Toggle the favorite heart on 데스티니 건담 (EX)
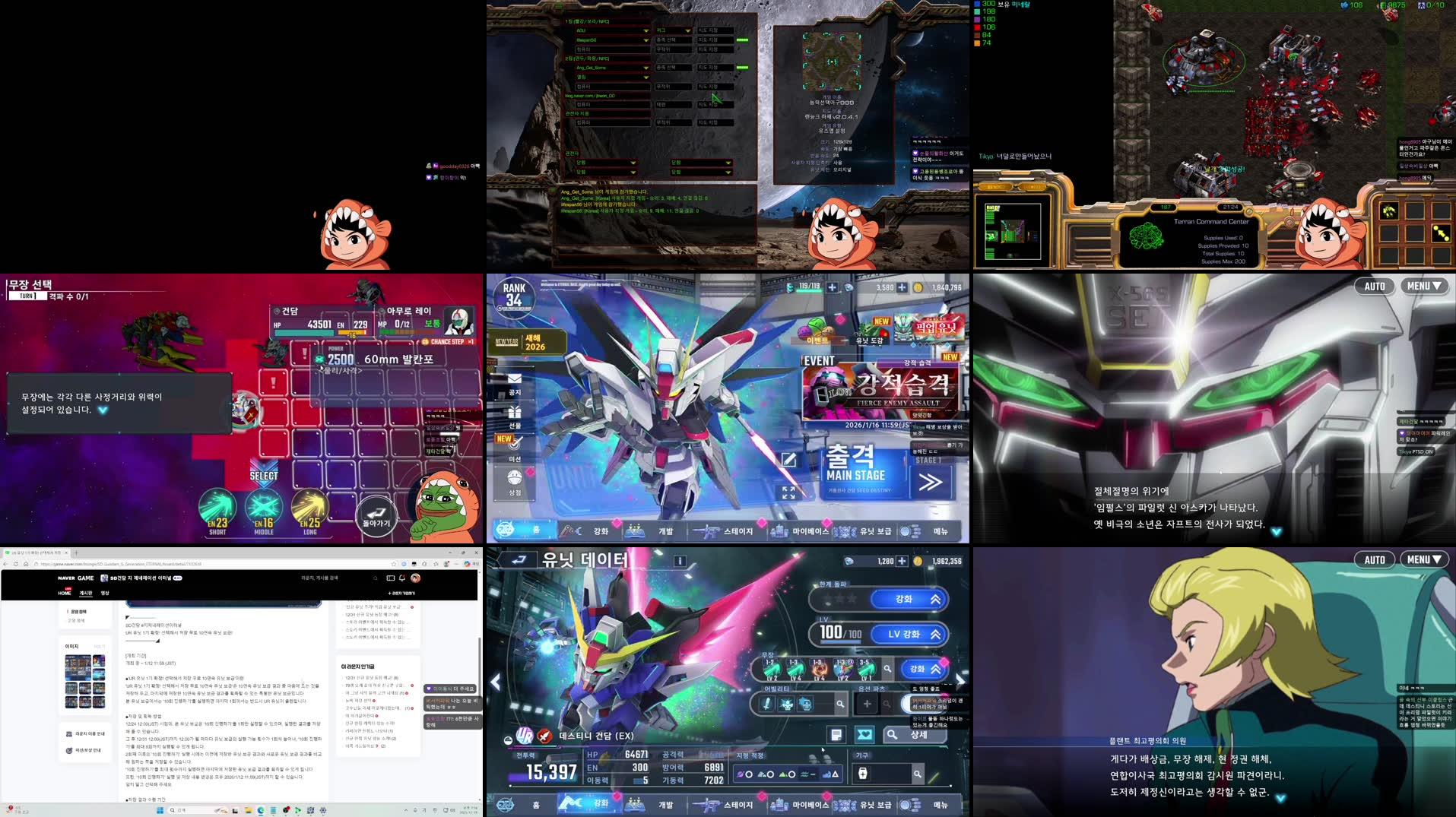 tap(866, 735)
